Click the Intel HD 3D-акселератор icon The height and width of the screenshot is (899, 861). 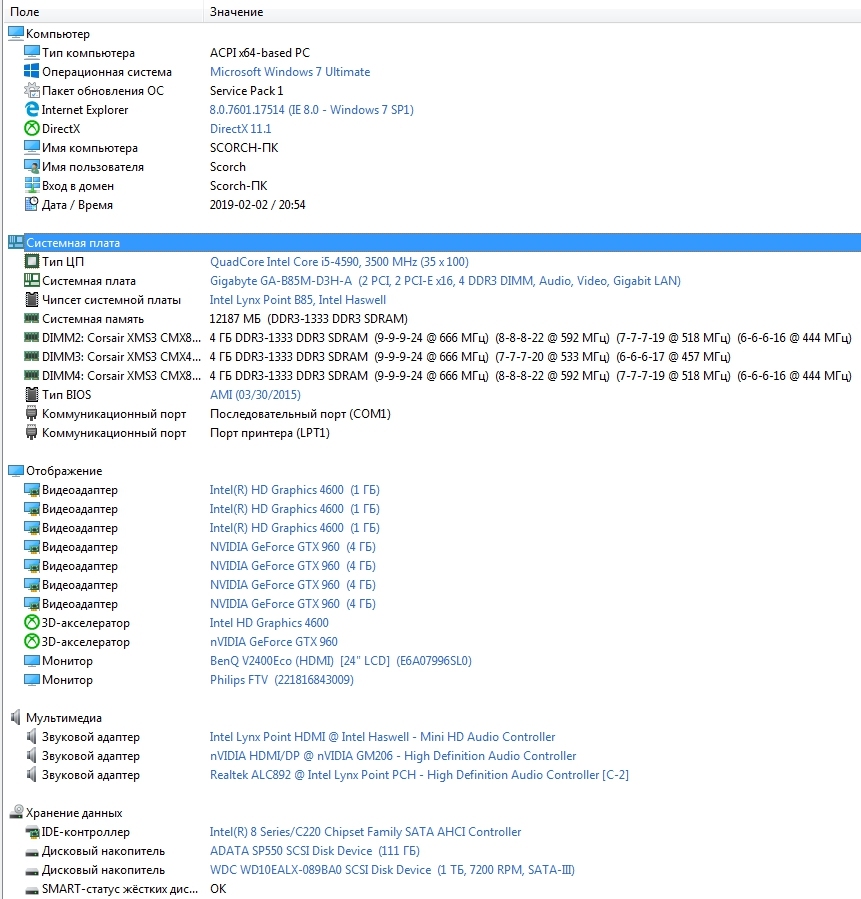pos(32,623)
